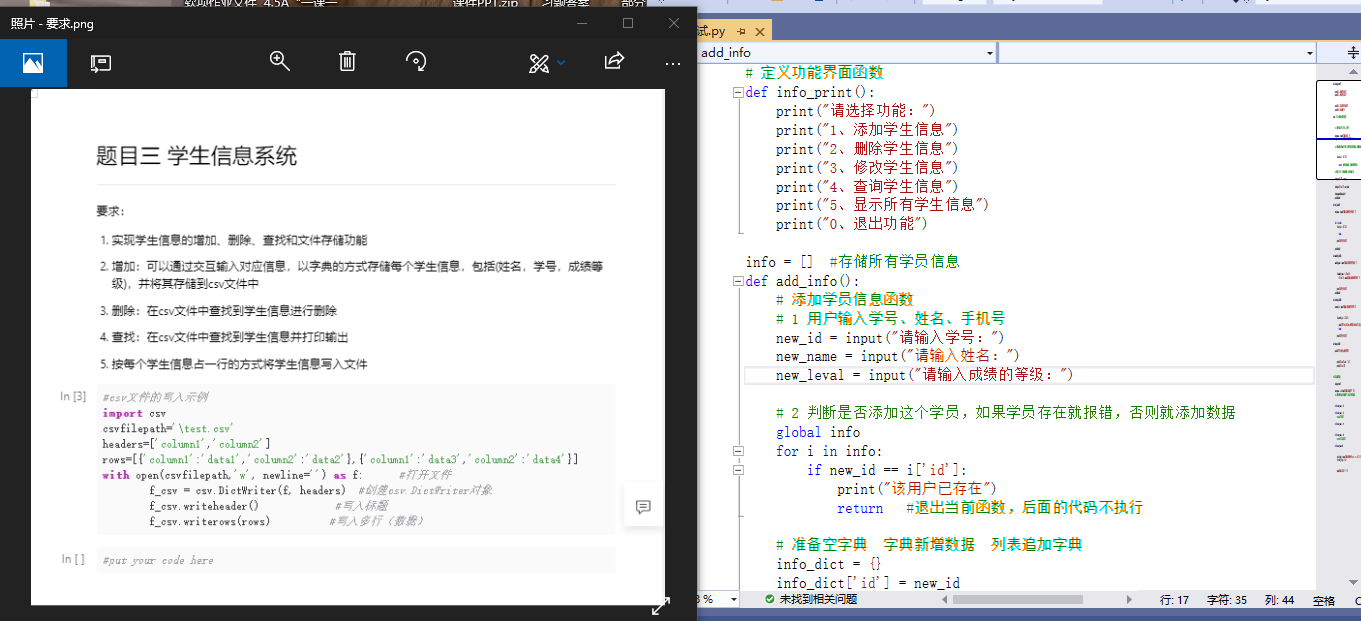Pin the .py editor tab

point(742,32)
